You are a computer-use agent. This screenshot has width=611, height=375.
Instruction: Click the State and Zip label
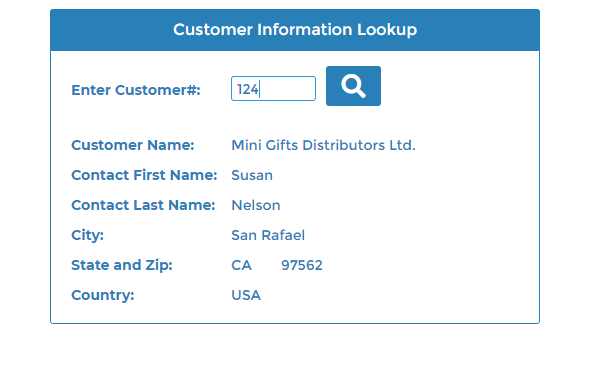(x=122, y=265)
